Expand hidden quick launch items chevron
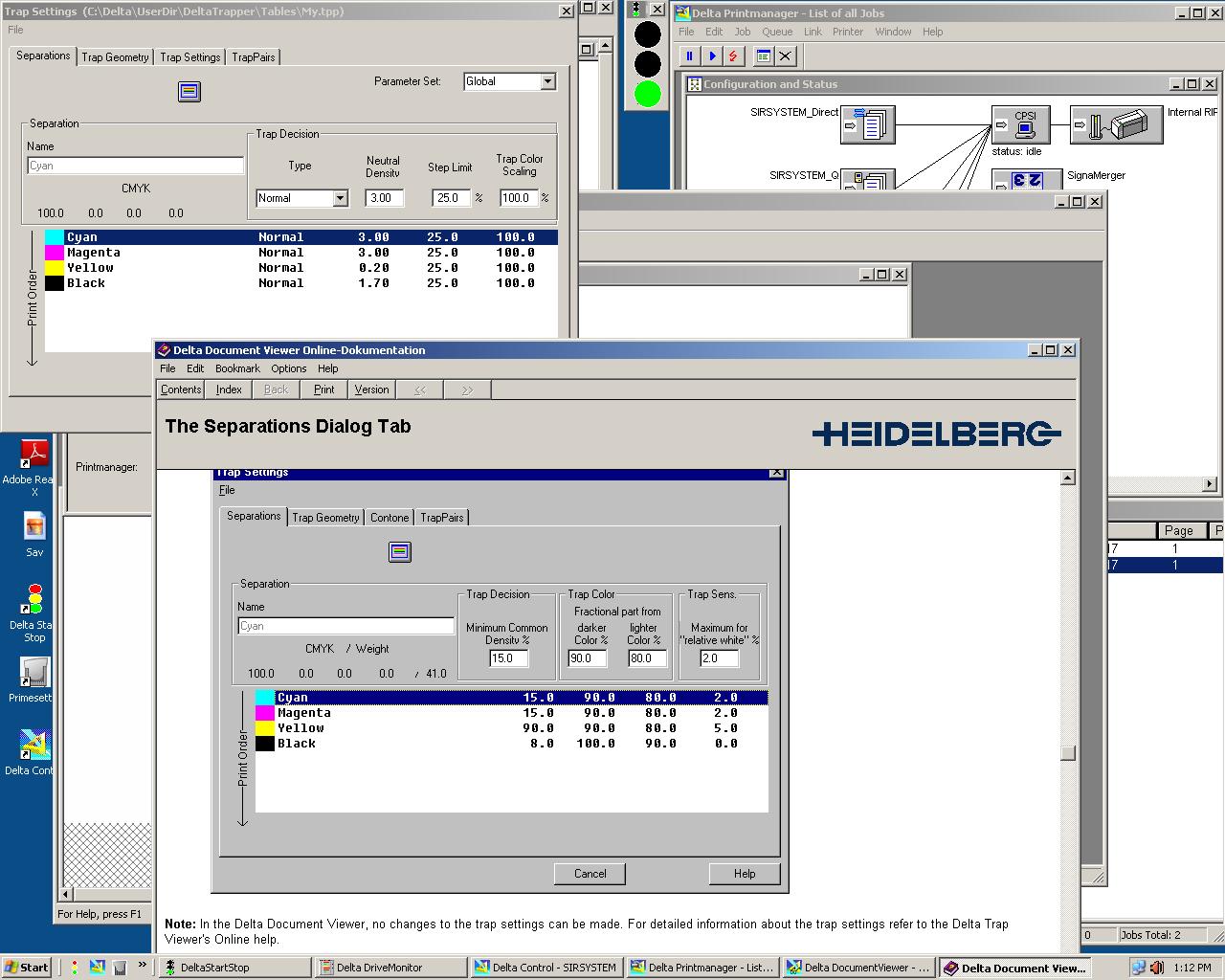The height and width of the screenshot is (980, 1225). click(x=143, y=965)
